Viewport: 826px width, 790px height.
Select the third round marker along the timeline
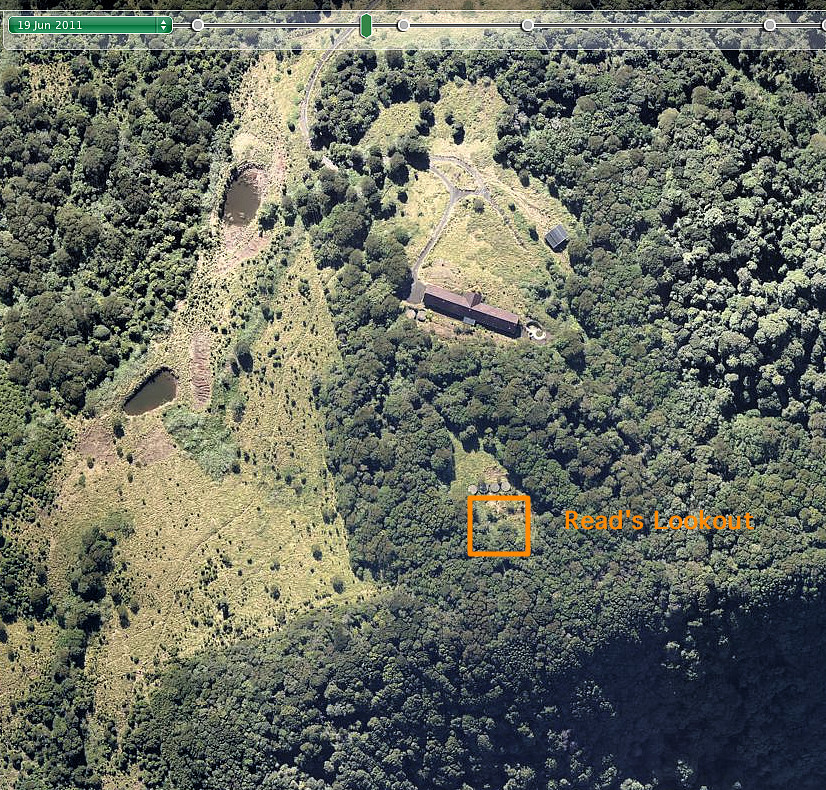527,25
